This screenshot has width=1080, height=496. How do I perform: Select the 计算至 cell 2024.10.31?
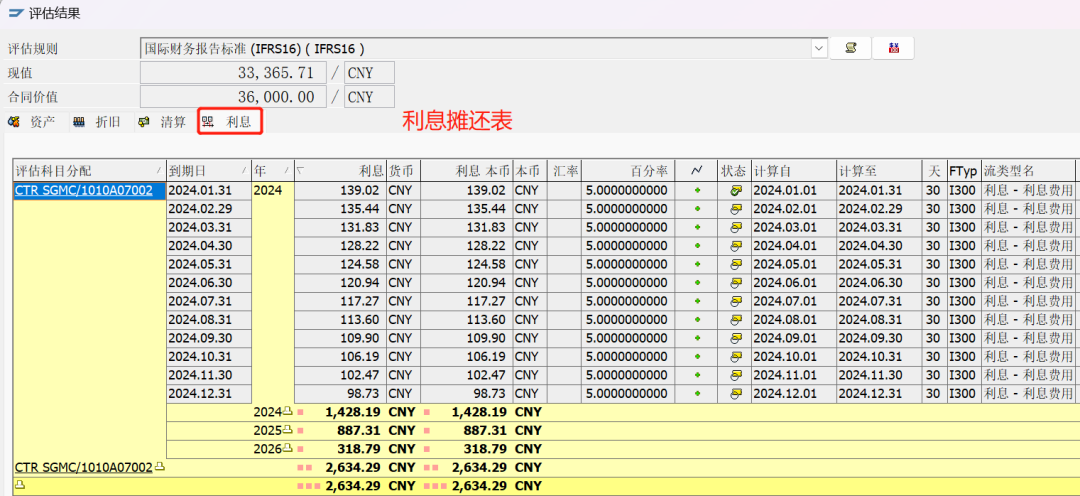pos(879,357)
